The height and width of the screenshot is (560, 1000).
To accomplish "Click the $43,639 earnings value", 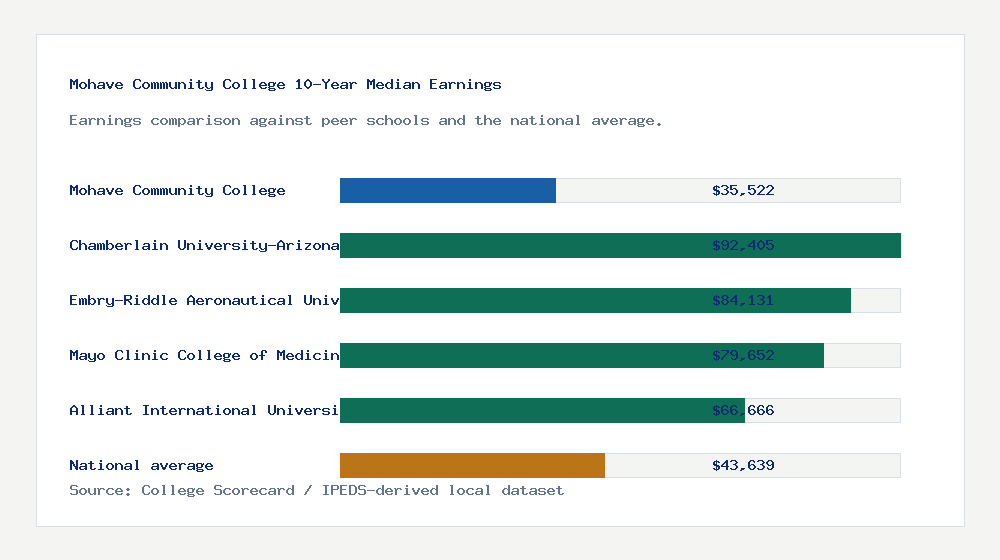I will pyautogui.click(x=743, y=465).
